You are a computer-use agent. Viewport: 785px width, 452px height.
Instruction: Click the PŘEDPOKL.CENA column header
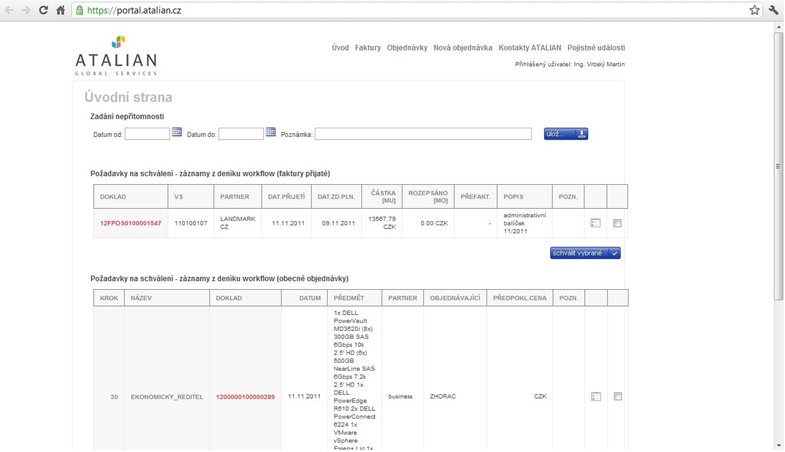(x=520, y=298)
